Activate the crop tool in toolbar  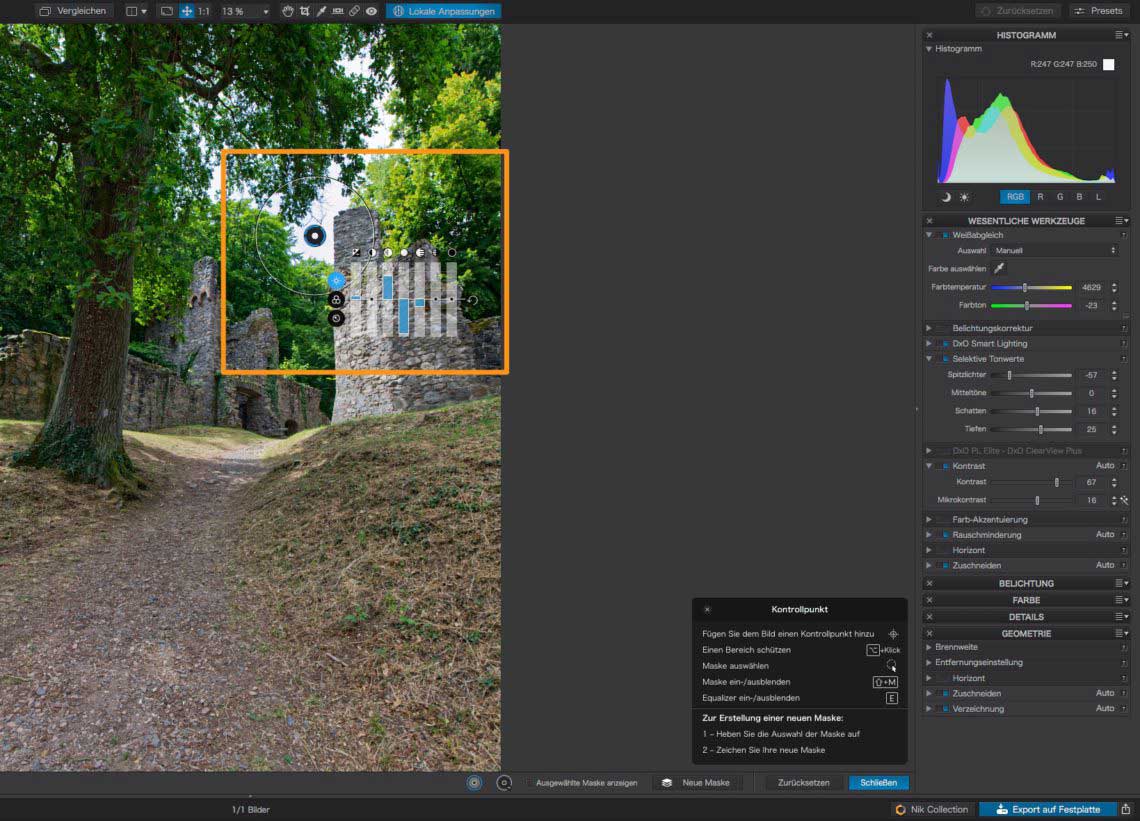tap(304, 11)
